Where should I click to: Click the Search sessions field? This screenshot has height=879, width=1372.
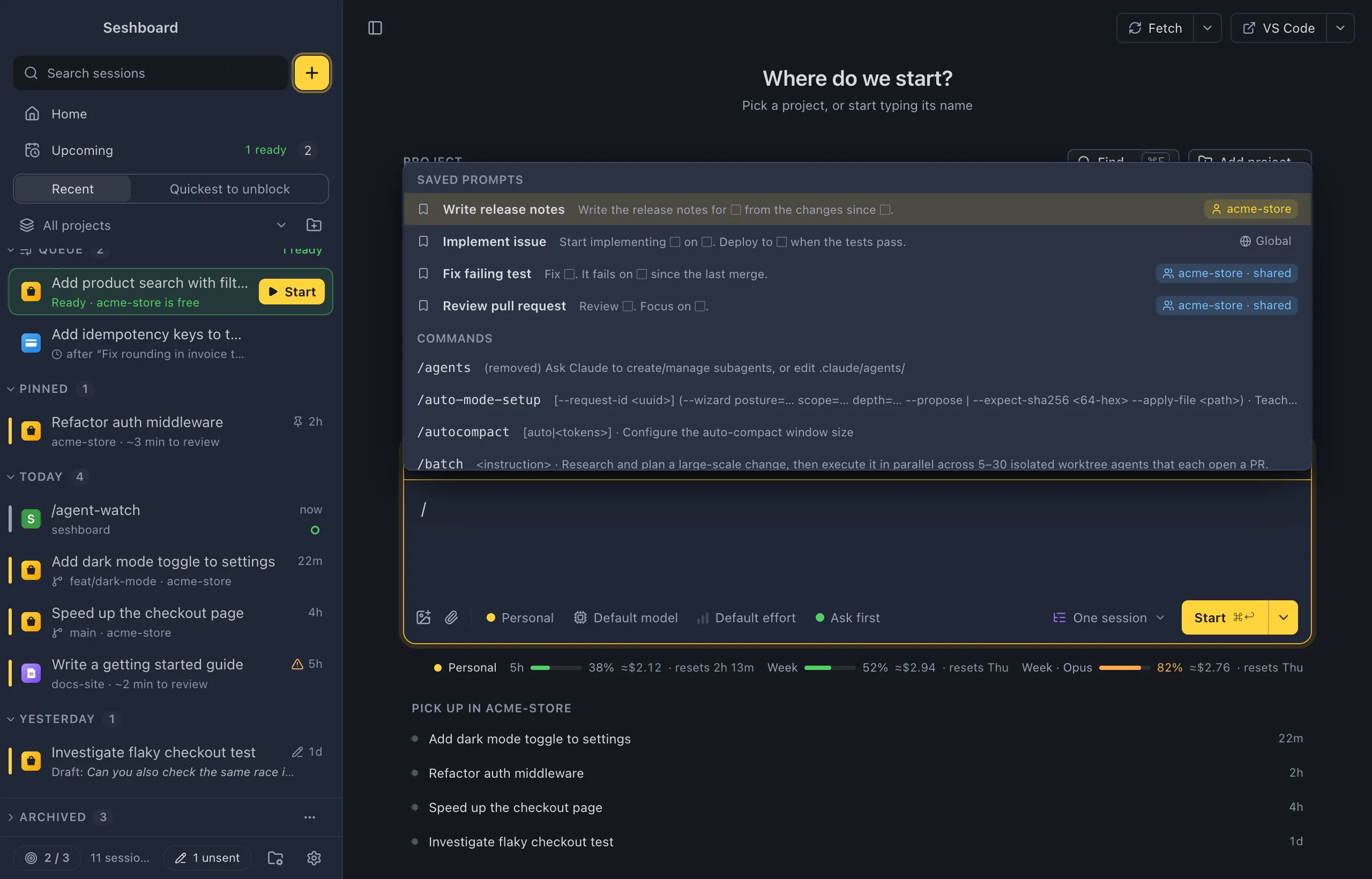coord(151,73)
